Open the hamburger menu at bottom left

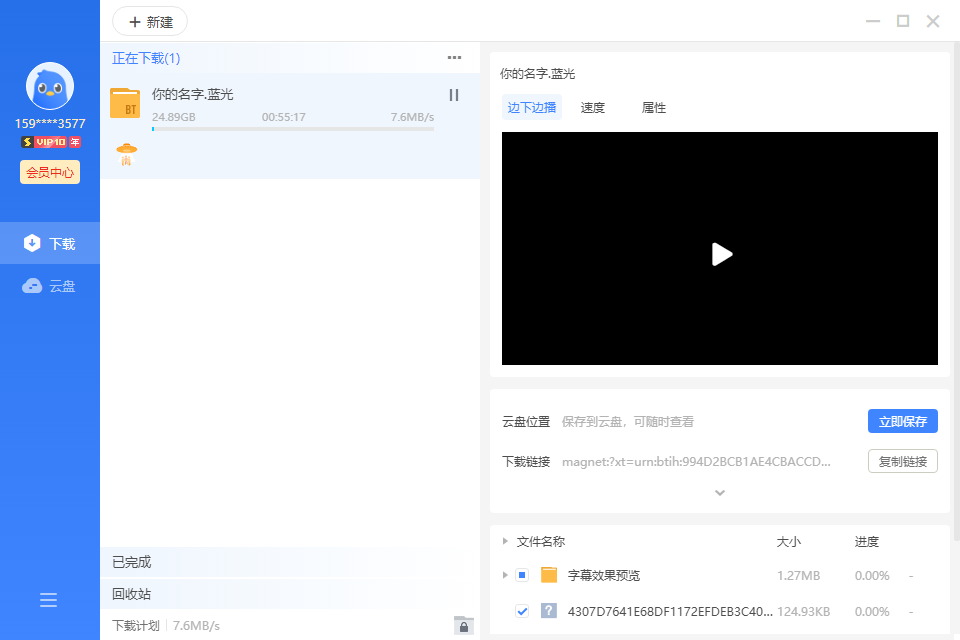[48, 599]
